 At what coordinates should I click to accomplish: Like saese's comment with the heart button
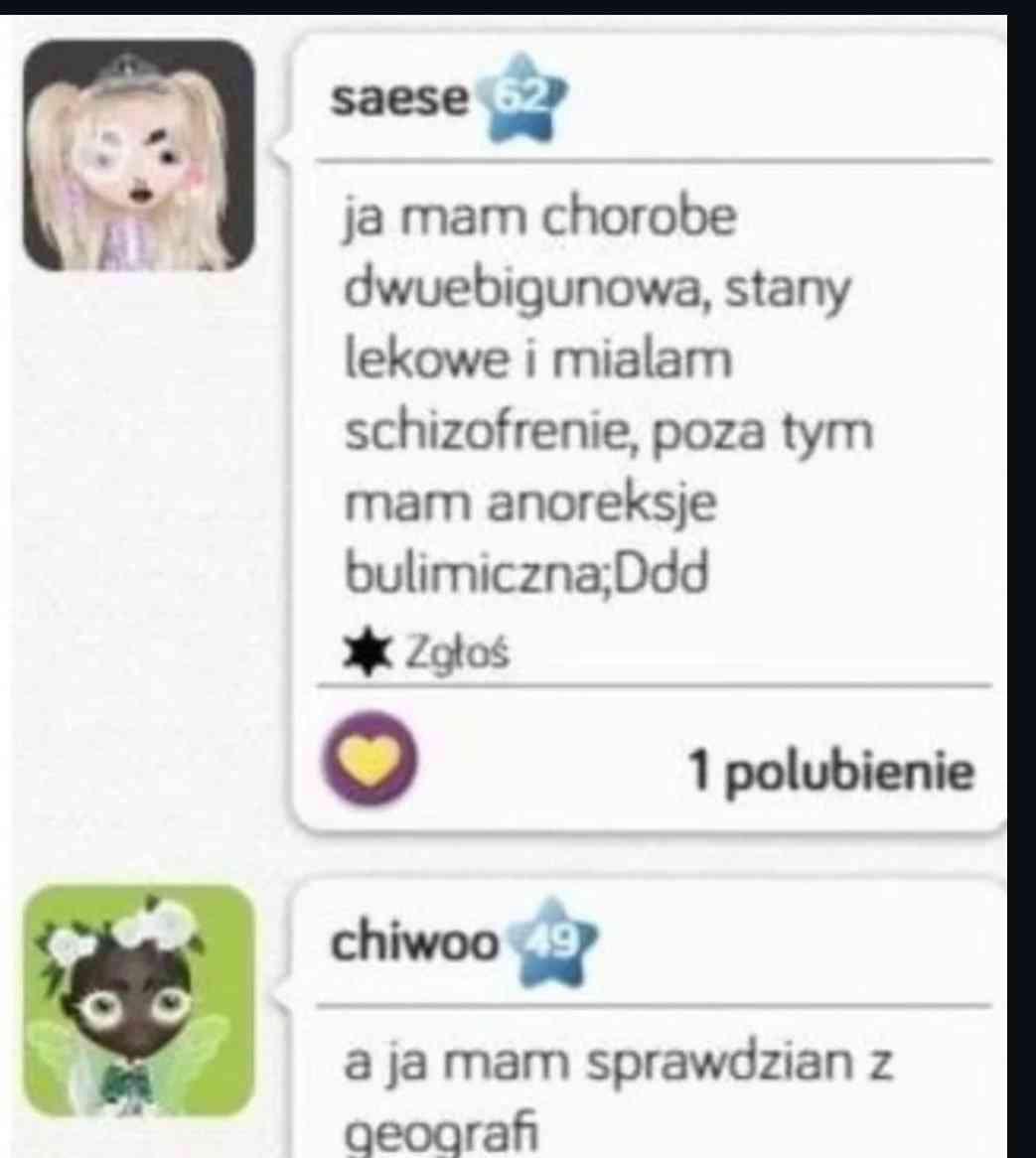tap(370, 759)
